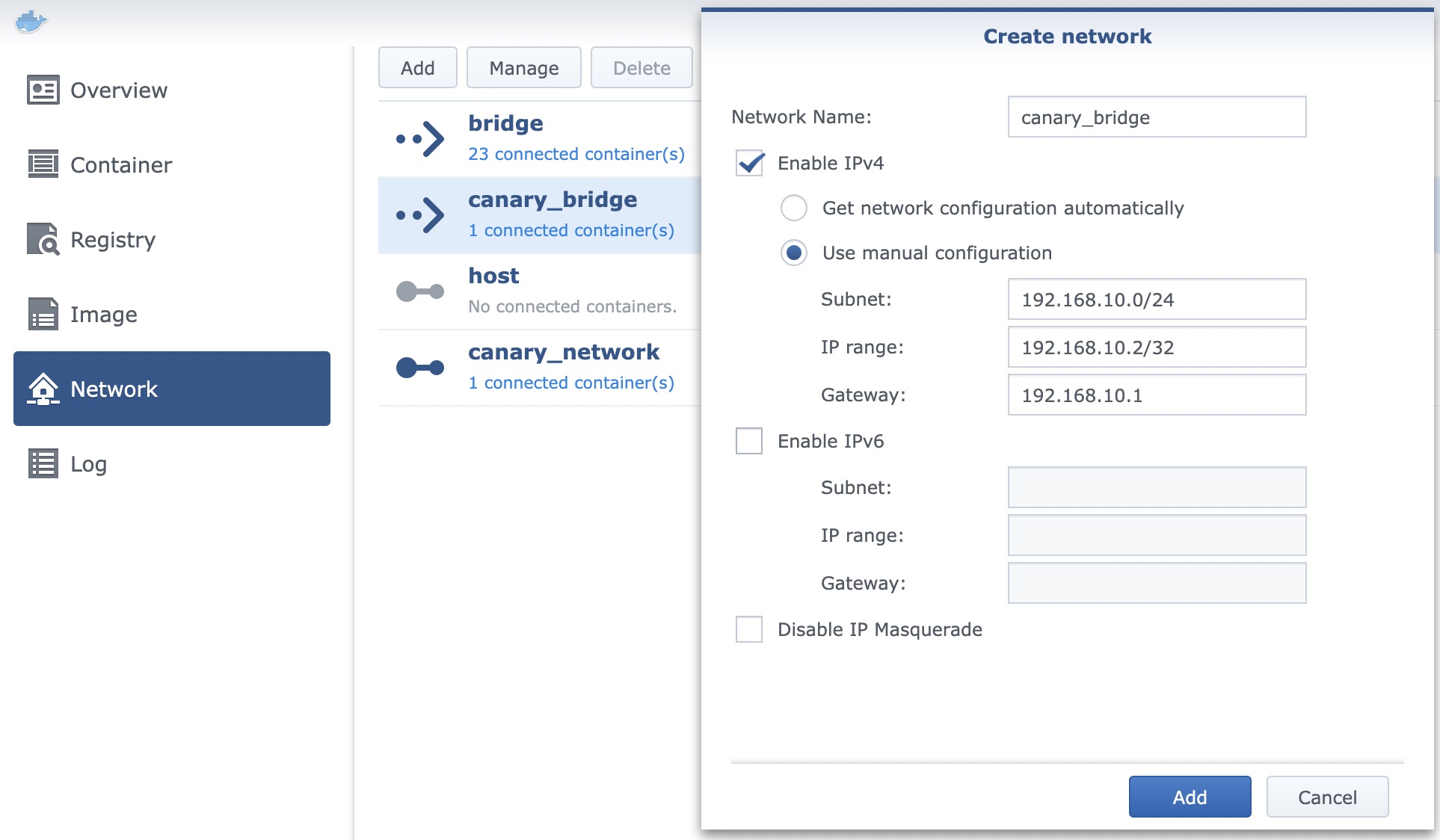Screen dimensions: 1440x840
Task: Select Use manual configuration radio button
Action: (794, 253)
